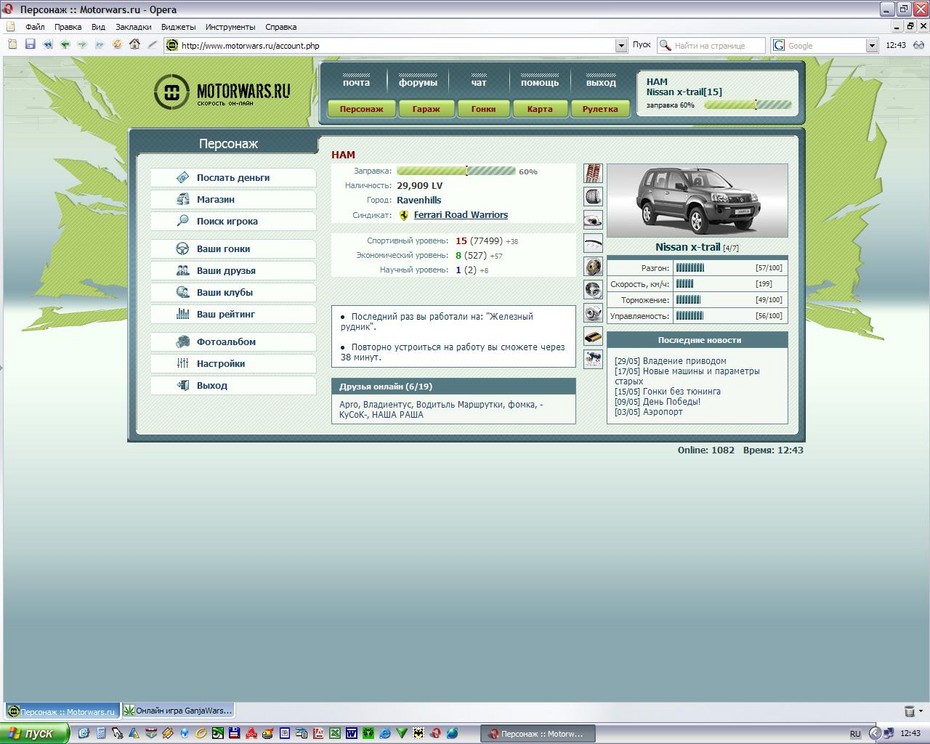Click the Motorwars.ru logo
The image size is (930, 744).
(x=222, y=92)
